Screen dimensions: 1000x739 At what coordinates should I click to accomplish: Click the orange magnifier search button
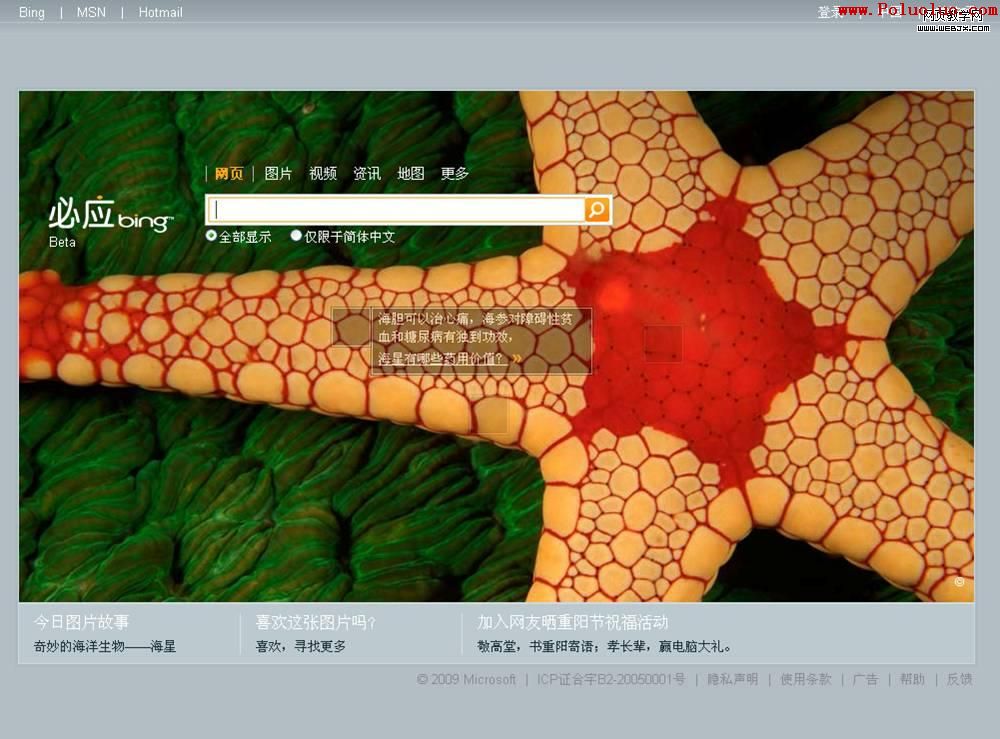[x=596, y=209]
